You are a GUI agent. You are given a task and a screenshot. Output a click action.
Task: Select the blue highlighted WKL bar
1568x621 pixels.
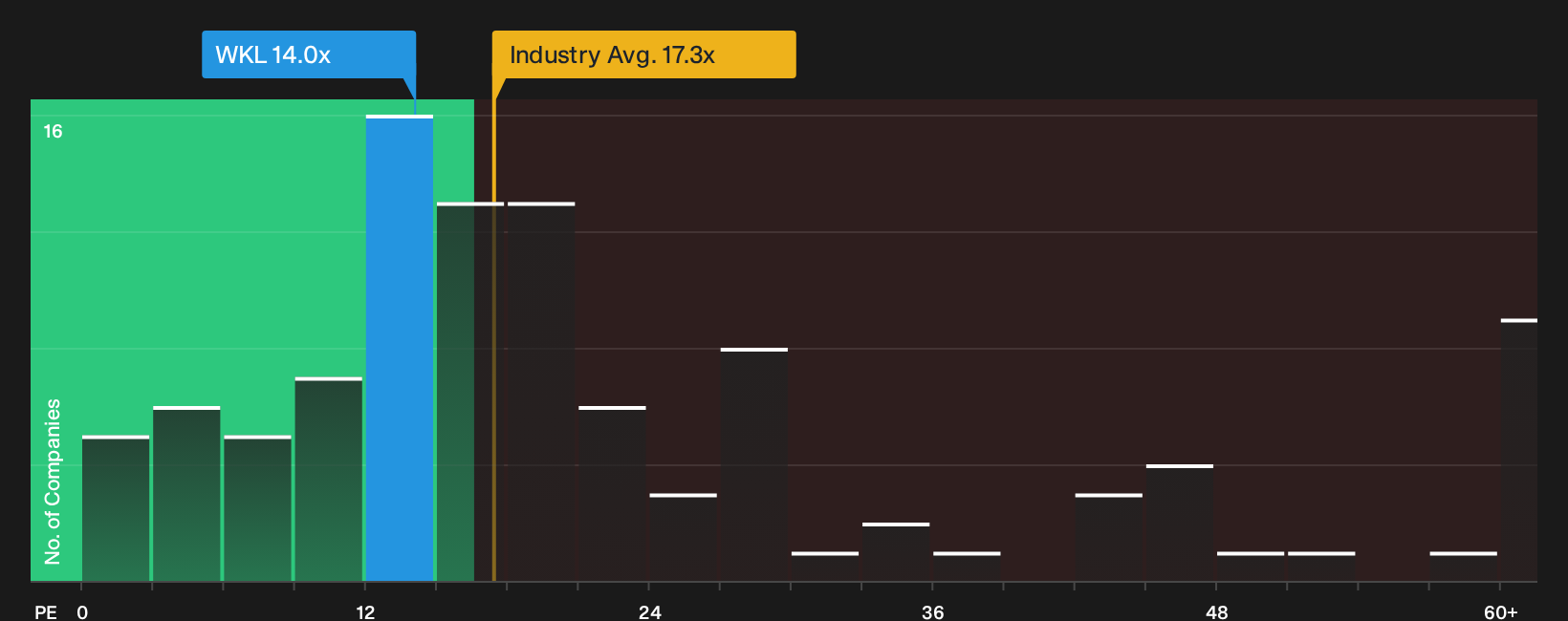point(400,348)
